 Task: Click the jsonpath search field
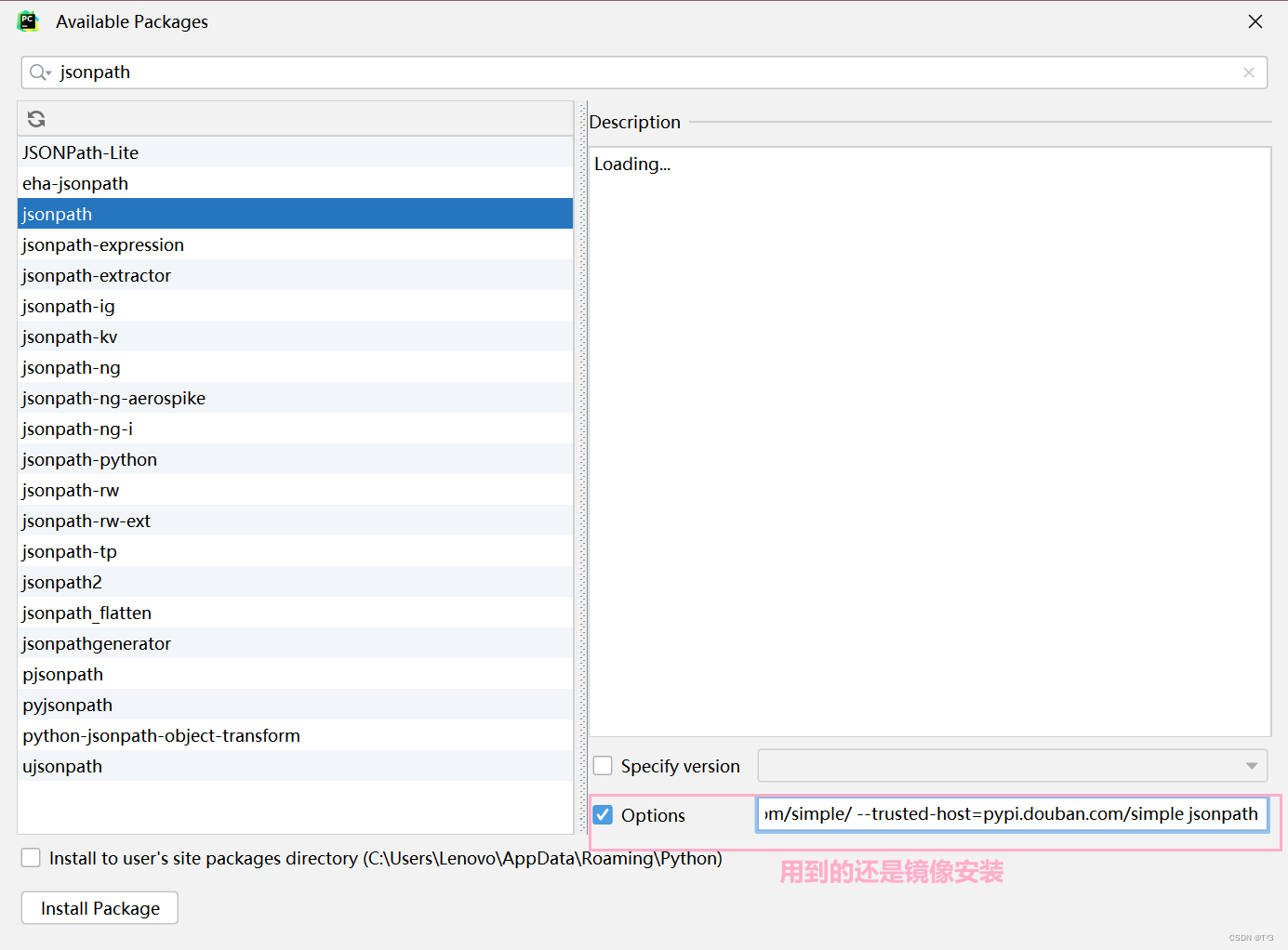[644, 73]
